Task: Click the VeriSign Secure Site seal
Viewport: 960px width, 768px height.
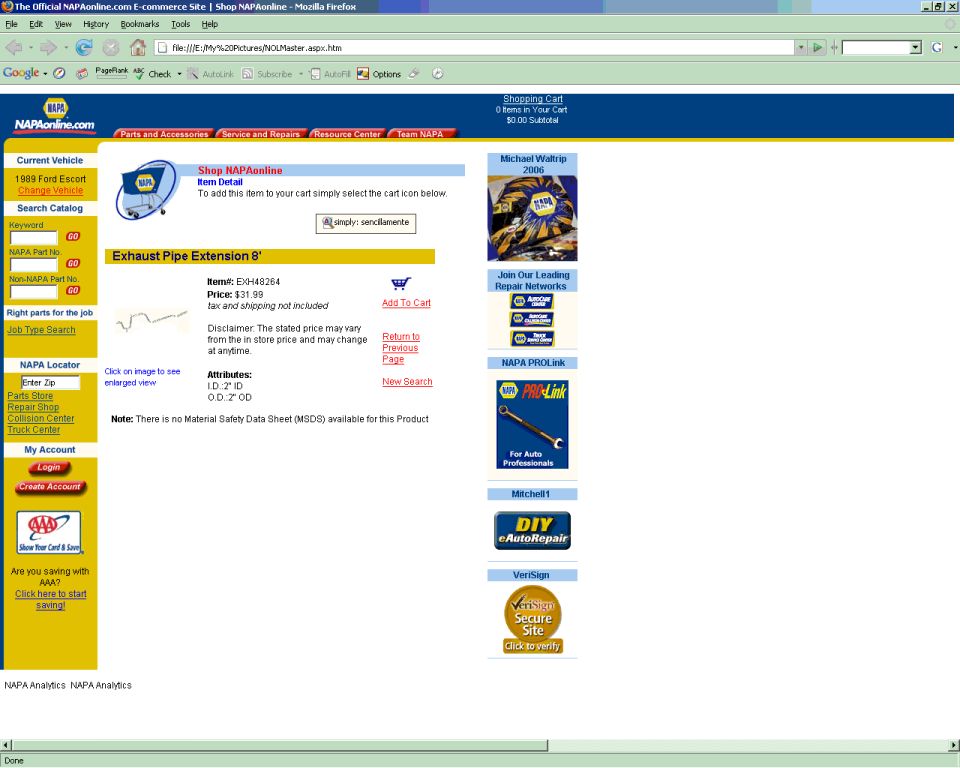Action: click(533, 619)
